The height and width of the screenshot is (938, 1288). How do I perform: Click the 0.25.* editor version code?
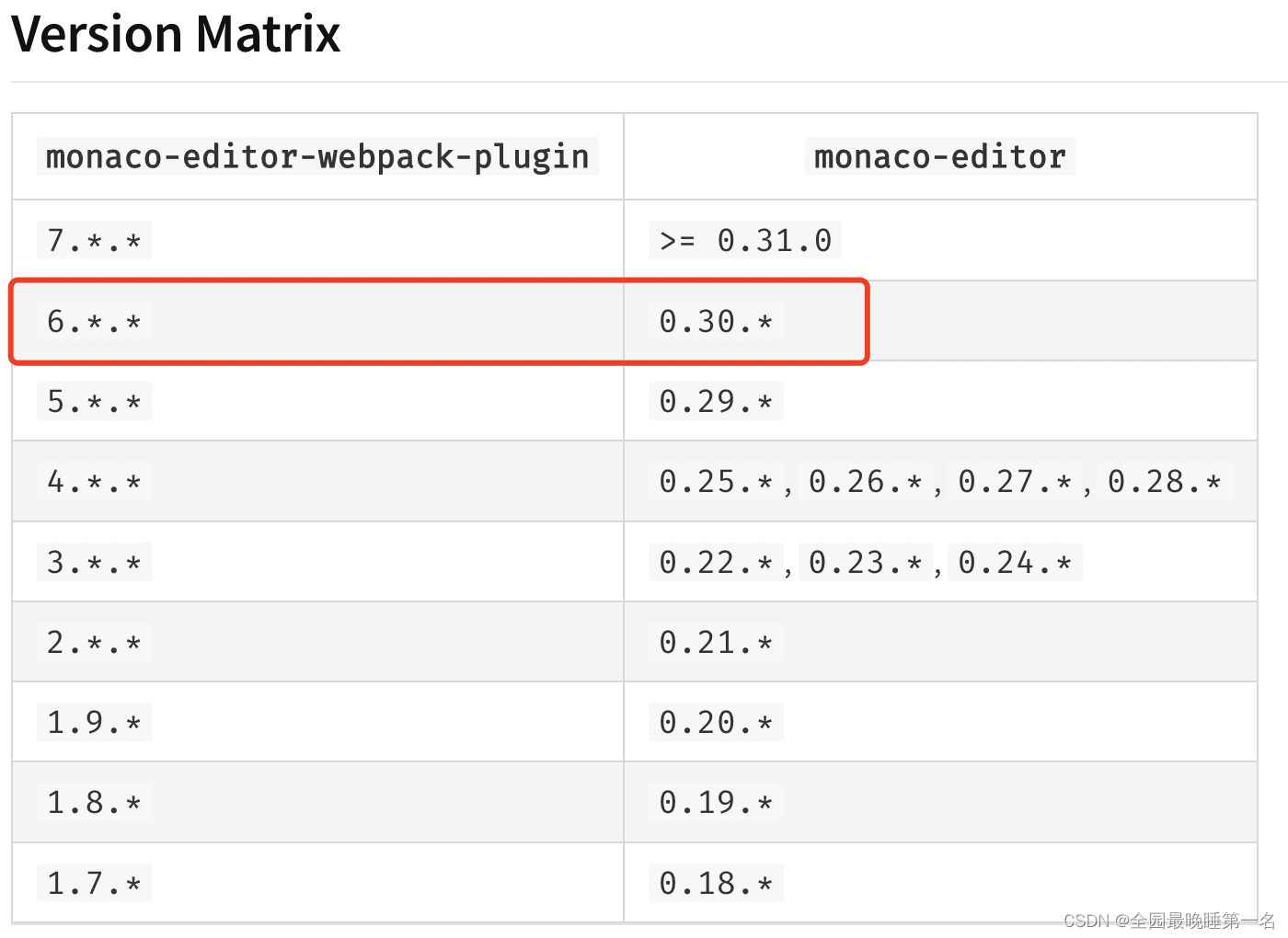coord(716,481)
